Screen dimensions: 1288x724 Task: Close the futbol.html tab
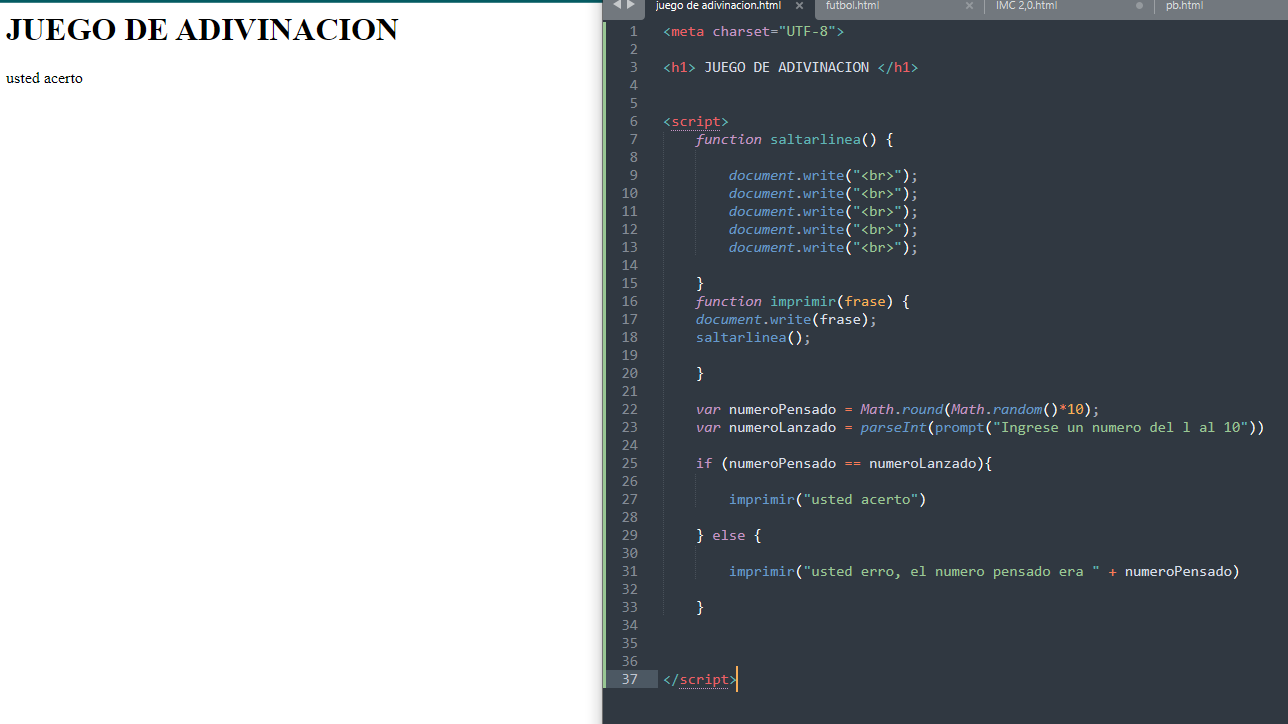[969, 6]
